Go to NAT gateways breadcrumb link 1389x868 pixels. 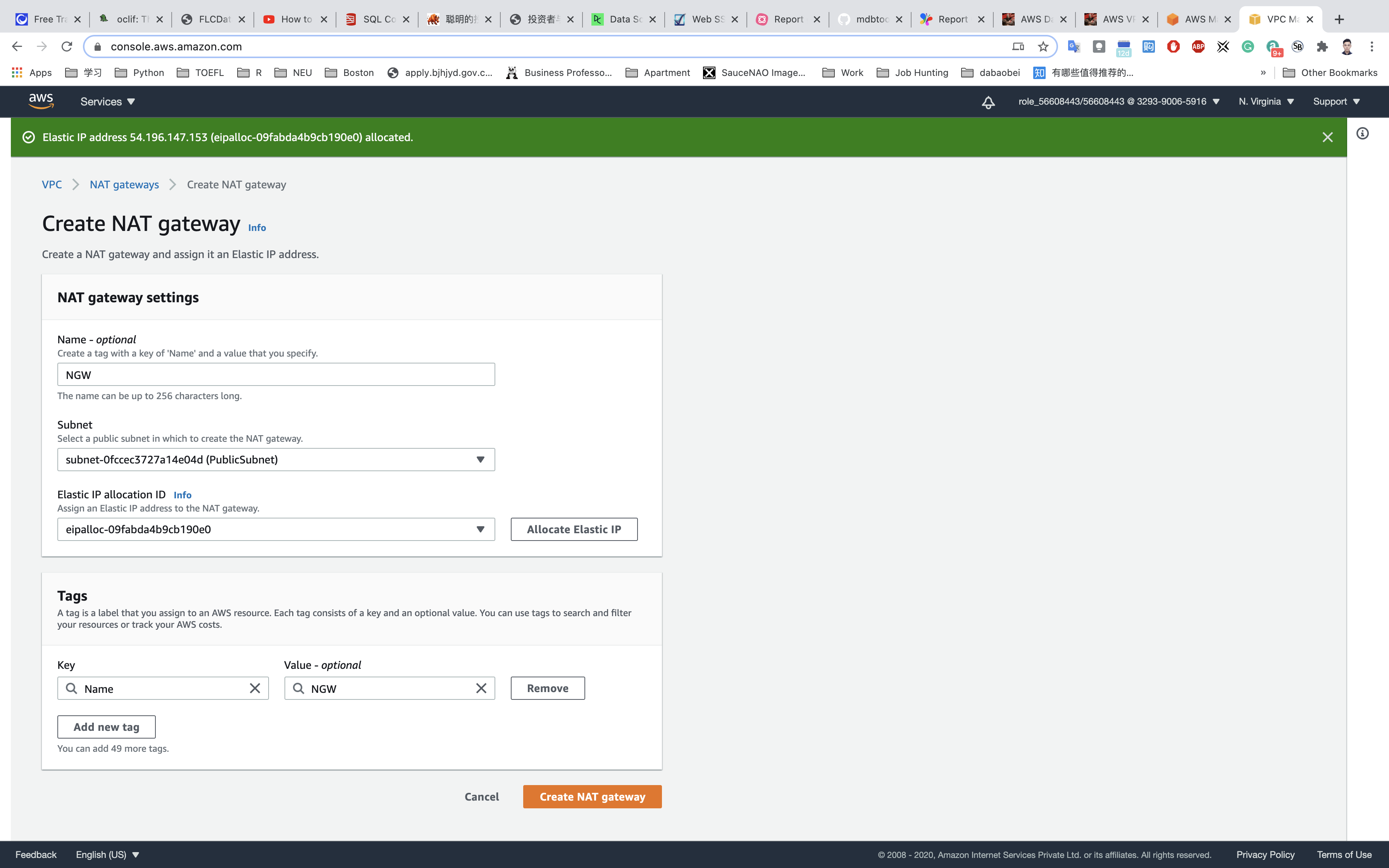tap(124, 184)
